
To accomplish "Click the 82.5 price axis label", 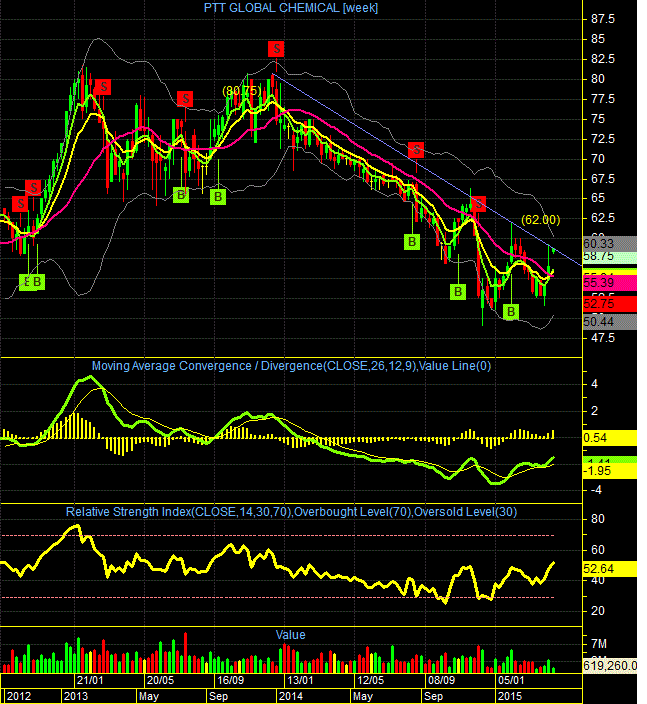I will 603,59.
